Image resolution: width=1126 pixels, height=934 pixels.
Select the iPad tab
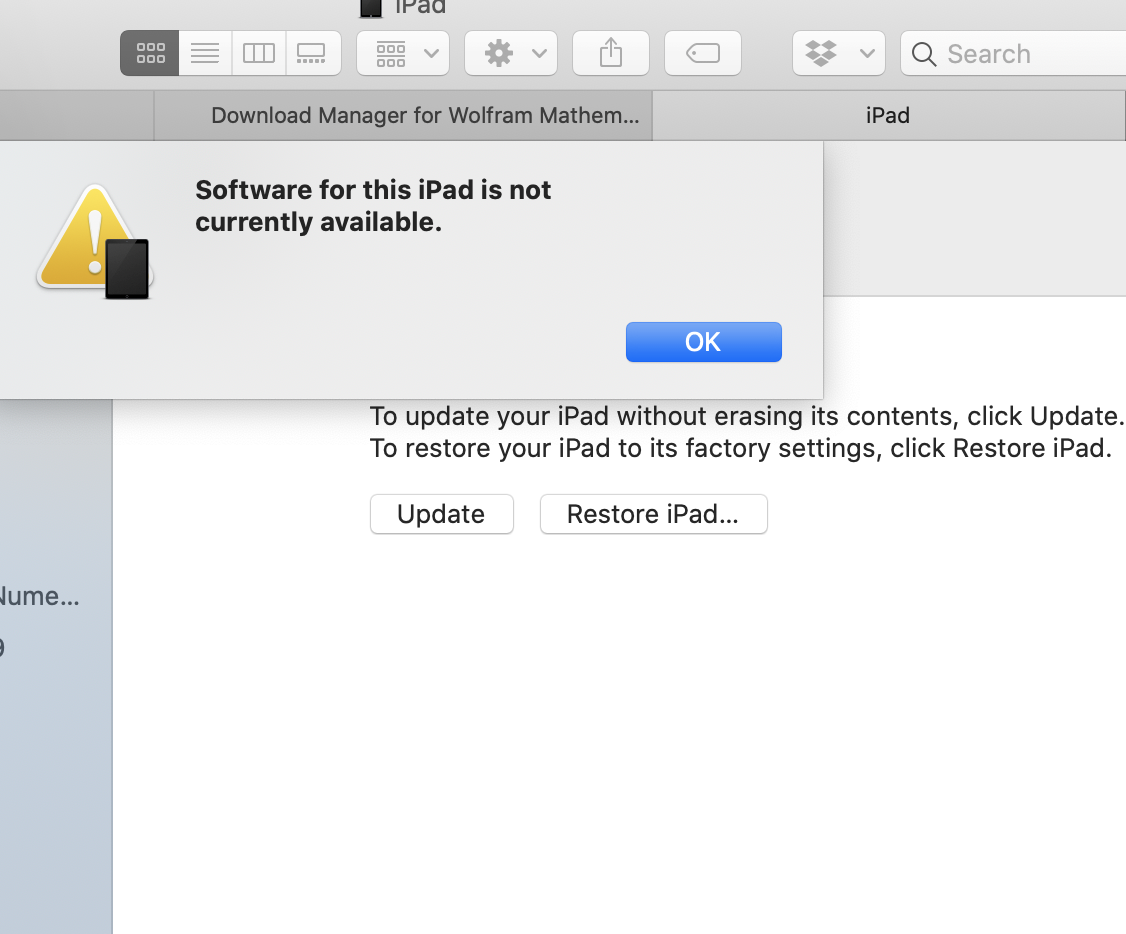[x=888, y=116]
